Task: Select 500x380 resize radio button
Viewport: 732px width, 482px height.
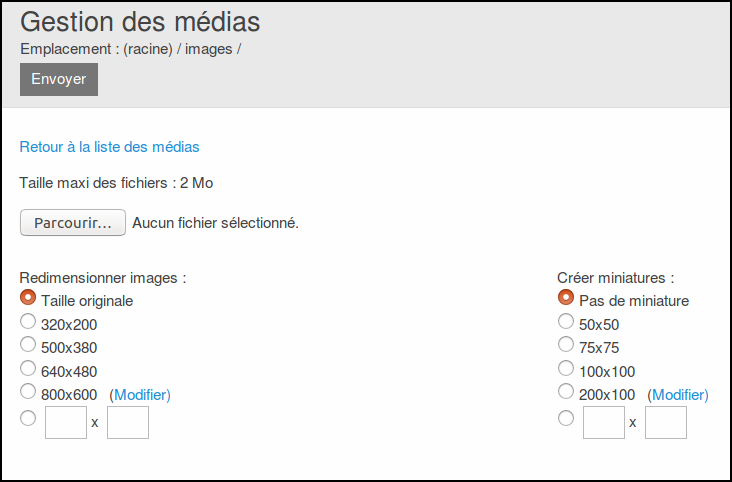Action: click(x=28, y=345)
